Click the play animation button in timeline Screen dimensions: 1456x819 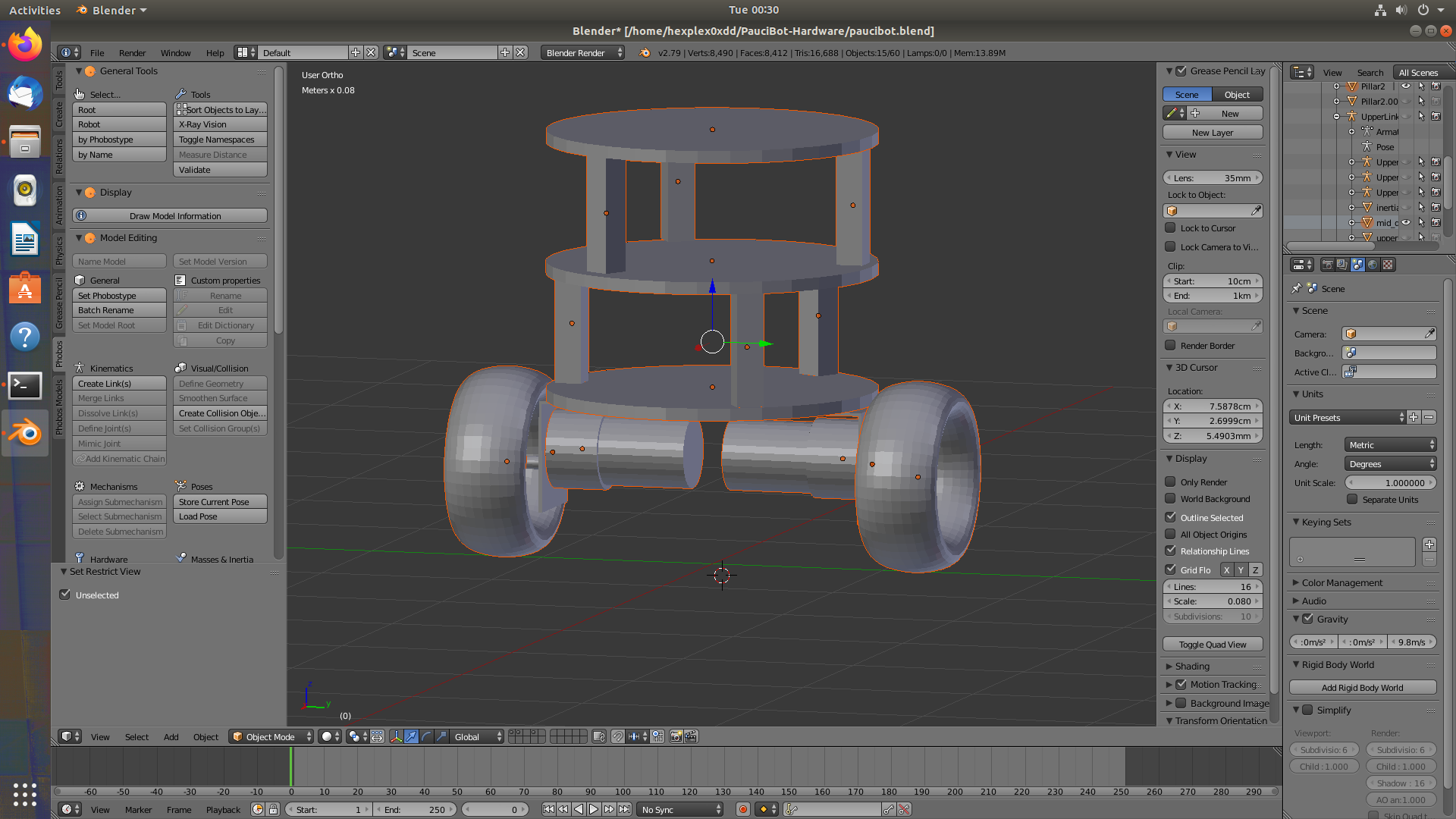coord(594,809)
